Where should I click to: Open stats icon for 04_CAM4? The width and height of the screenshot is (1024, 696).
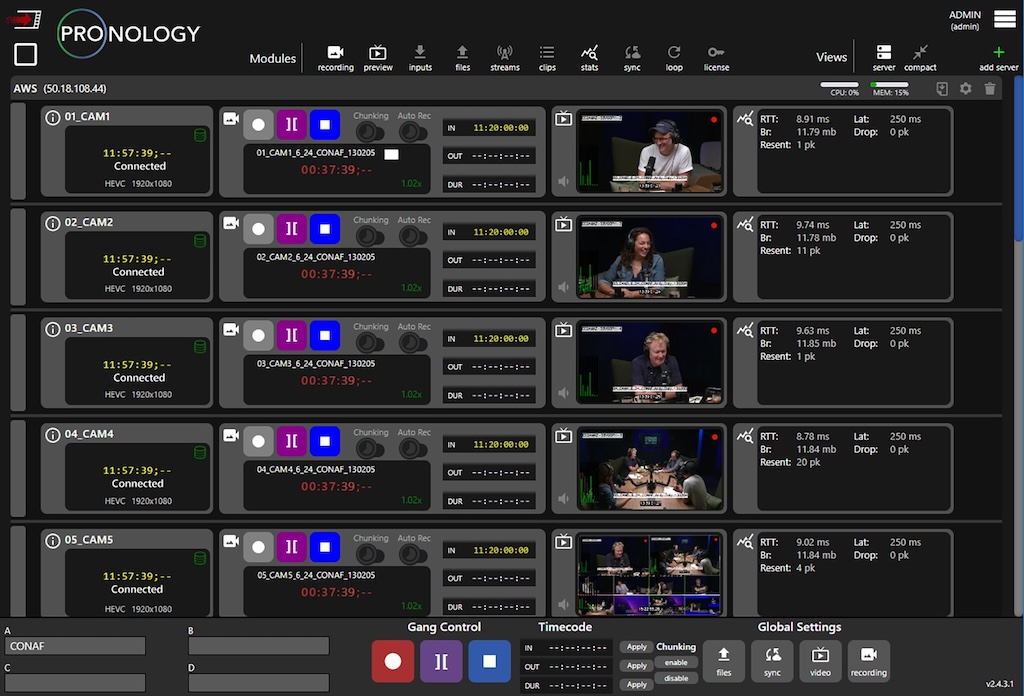pos(744,435)
